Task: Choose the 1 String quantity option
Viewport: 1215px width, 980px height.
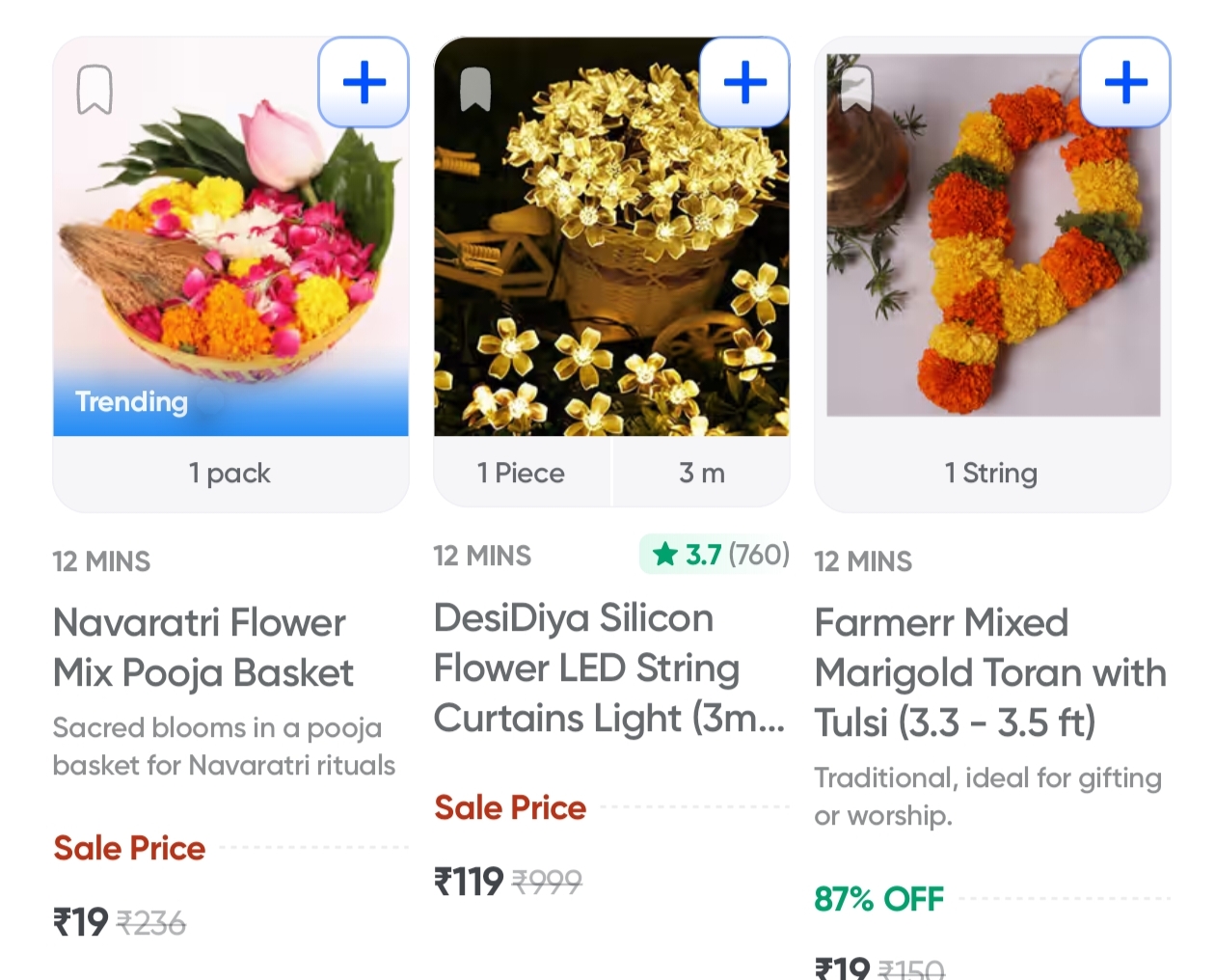Action: click(991, 473)
